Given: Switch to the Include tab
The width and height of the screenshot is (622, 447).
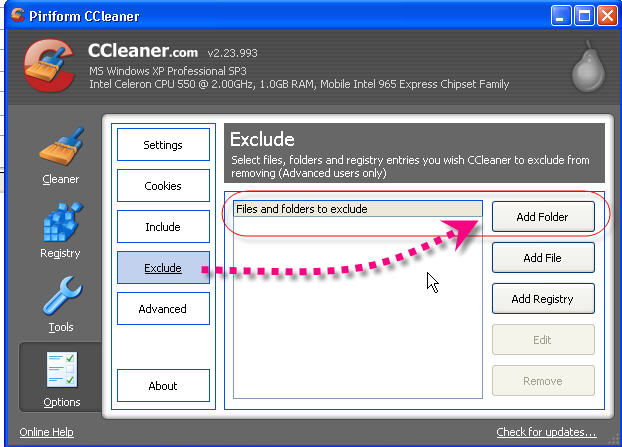Looking at the screenshot, I should tap(163, 226).
